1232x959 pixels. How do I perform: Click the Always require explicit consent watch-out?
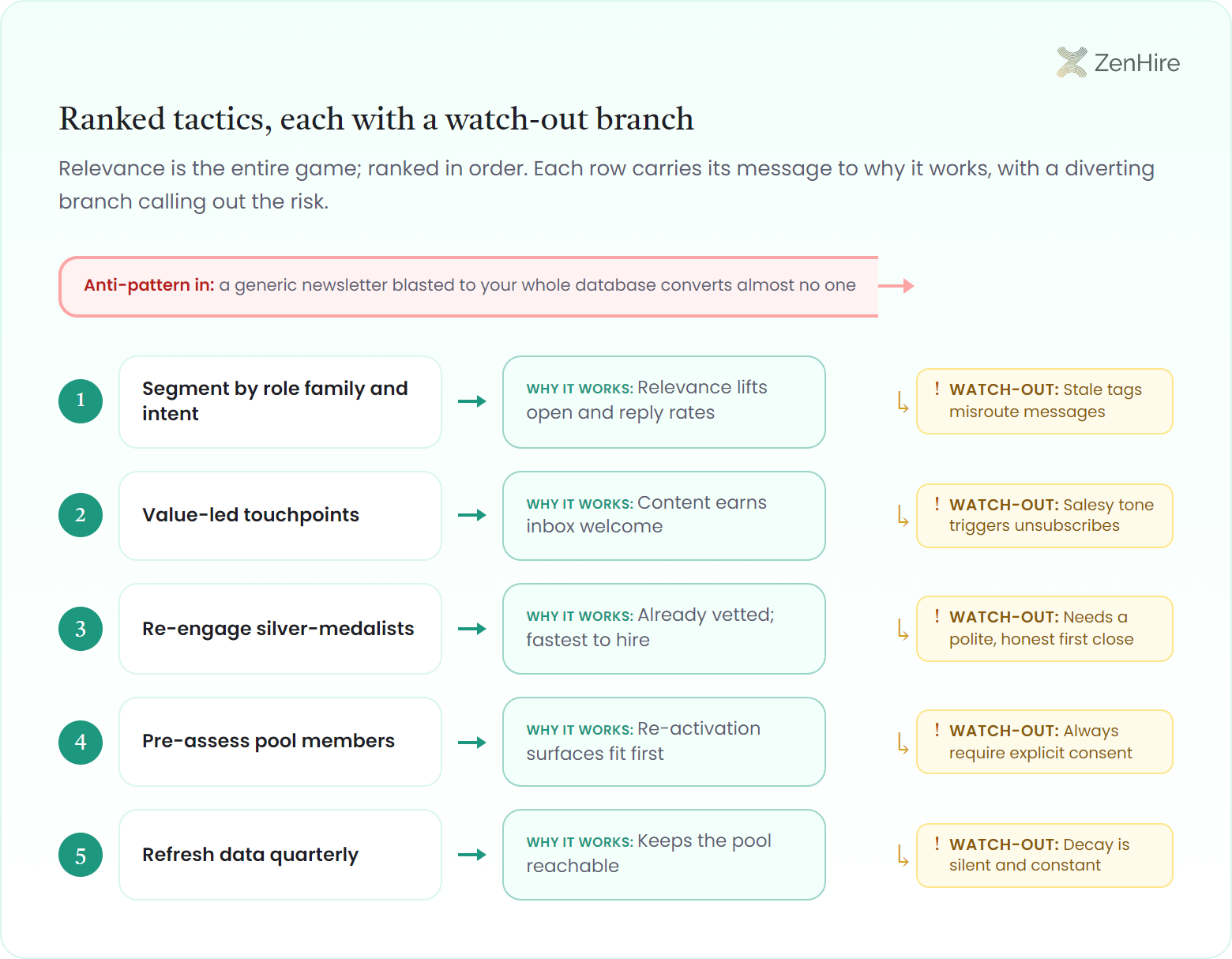tap(1045, 742)
